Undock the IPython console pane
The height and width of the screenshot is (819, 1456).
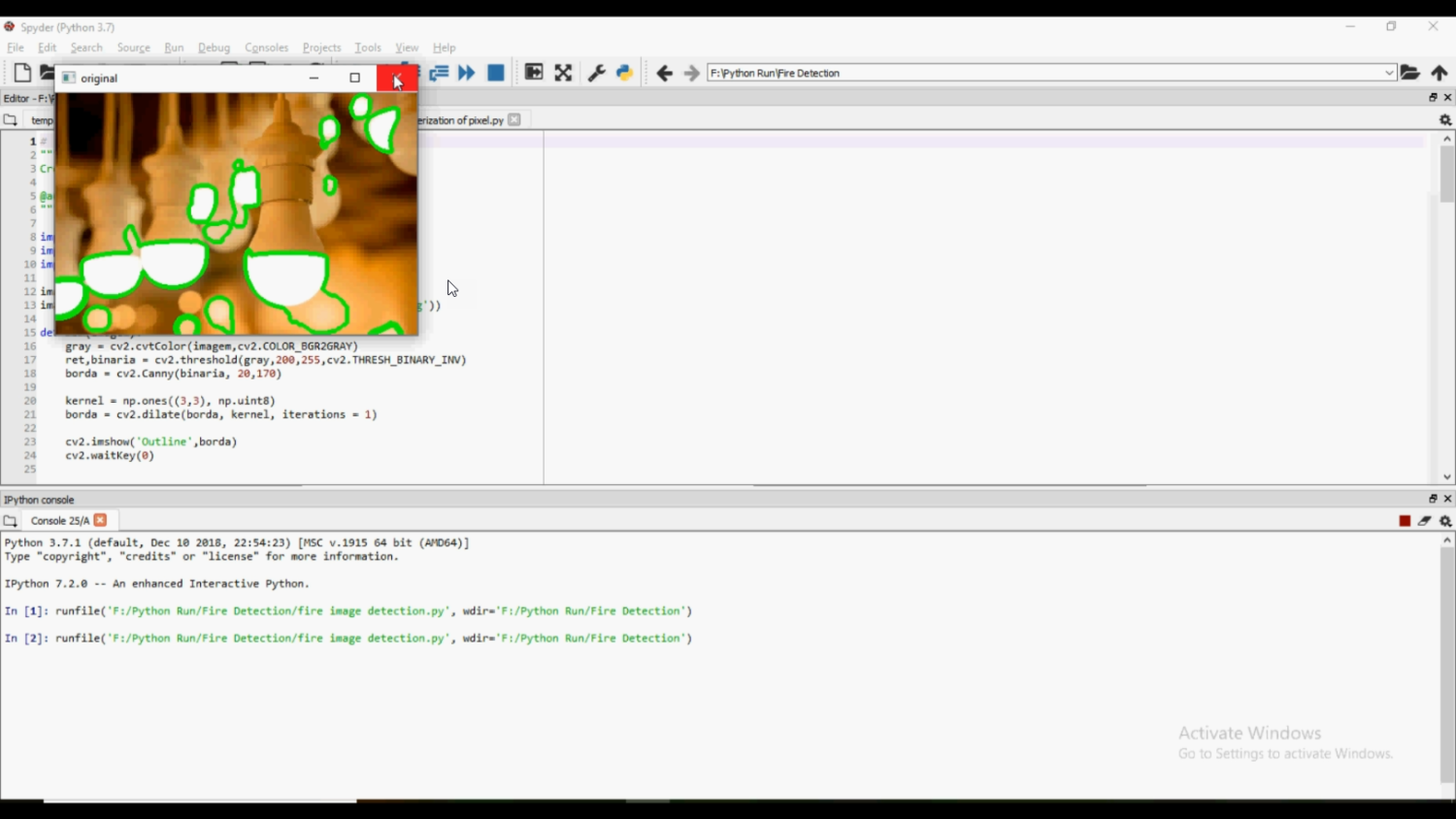tap(1433, 499)
